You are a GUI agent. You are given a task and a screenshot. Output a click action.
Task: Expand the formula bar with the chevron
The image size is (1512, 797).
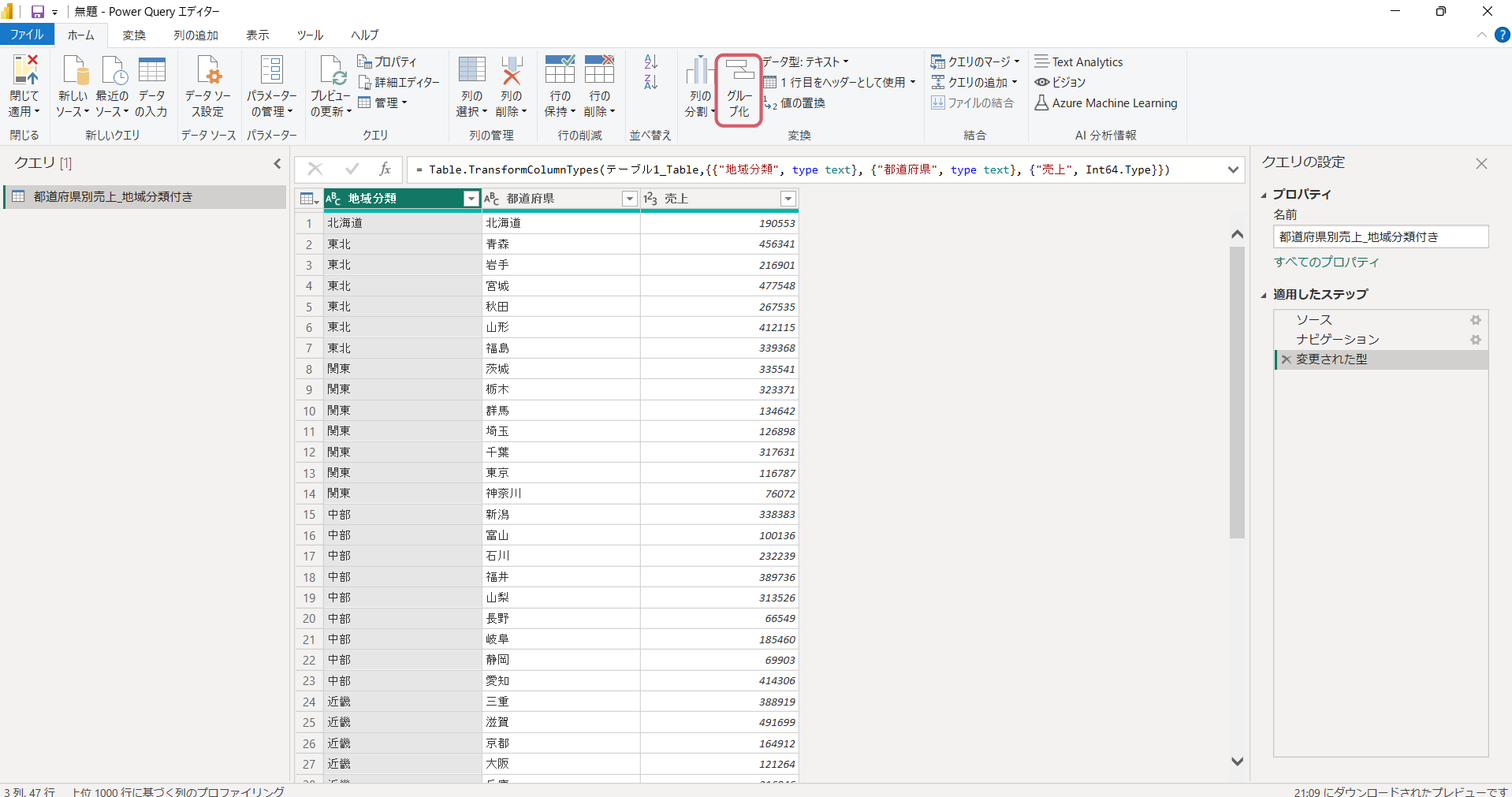click(x=1233, y=169)
